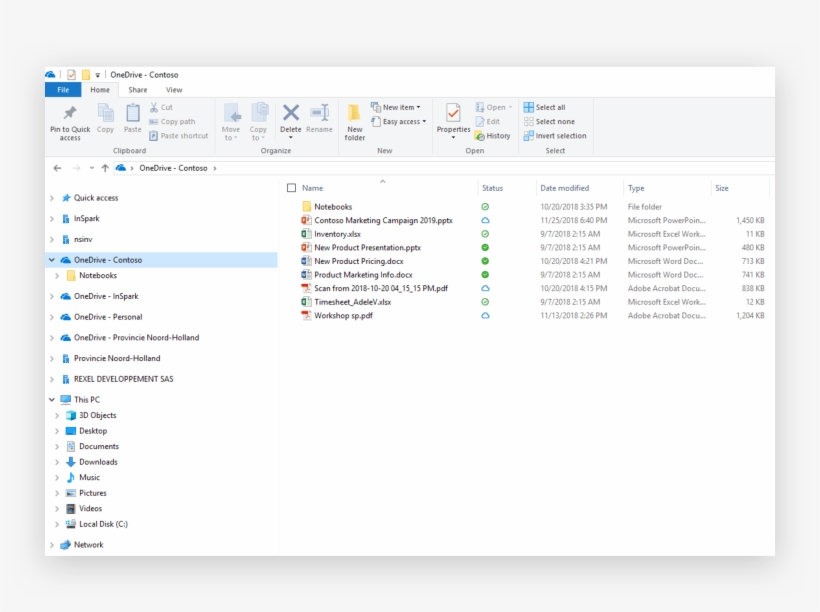Click the Paste clipboard icon
This screenshot has width=820, height=612.
(132, 112)
